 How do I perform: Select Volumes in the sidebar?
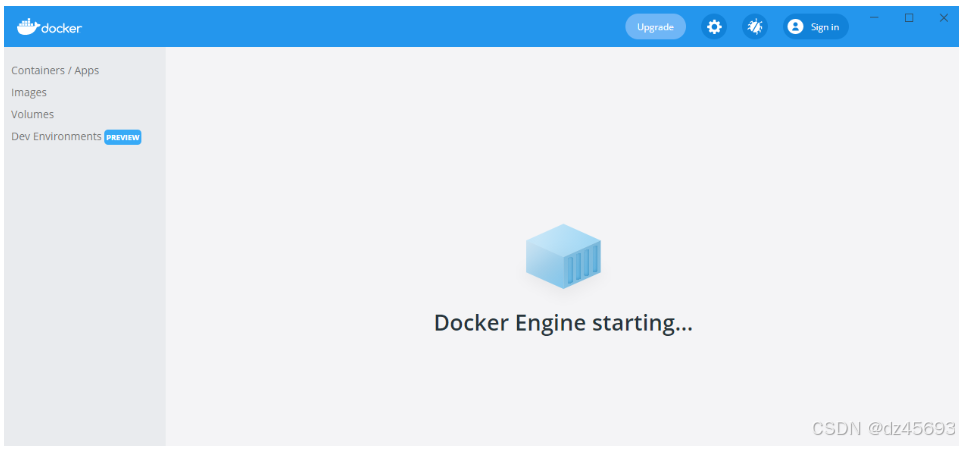click(x=33, y=115)
